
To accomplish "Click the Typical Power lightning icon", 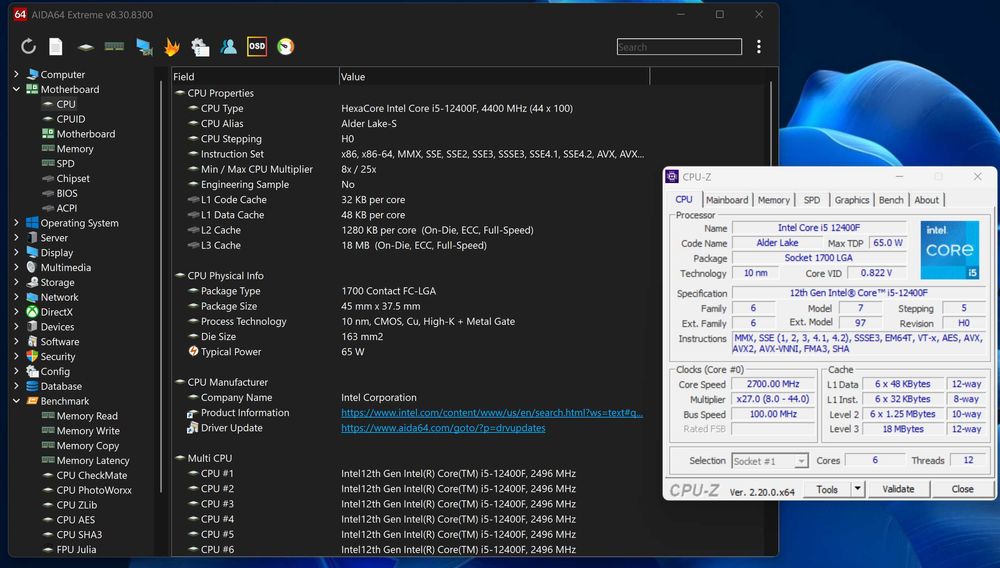I will (193, 351).
